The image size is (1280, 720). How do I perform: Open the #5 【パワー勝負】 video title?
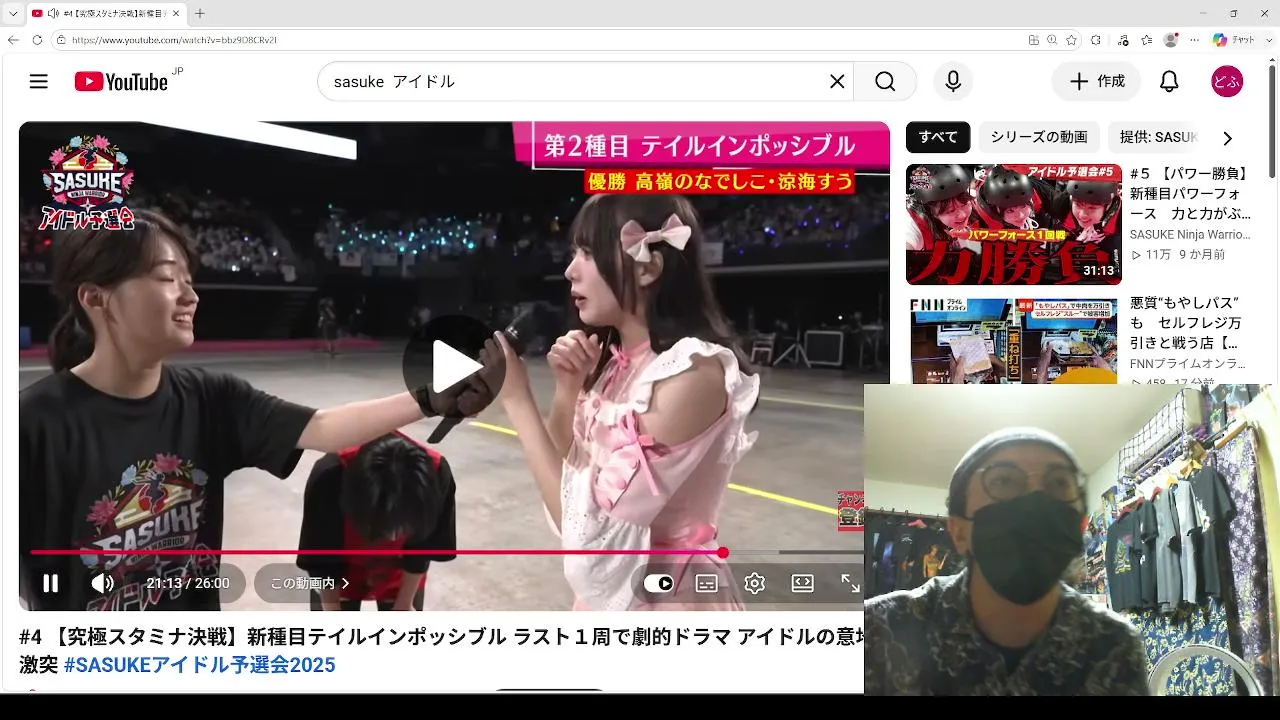pyautogui.click(x=1190, y=193)
